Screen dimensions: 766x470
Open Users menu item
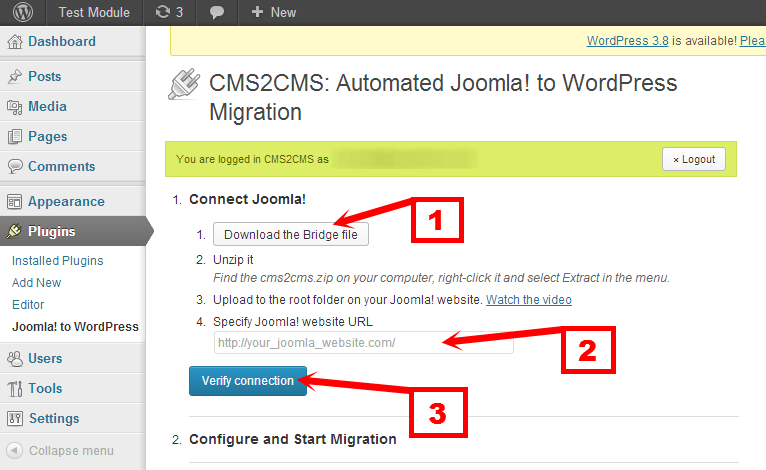click(x=45, y=359)
